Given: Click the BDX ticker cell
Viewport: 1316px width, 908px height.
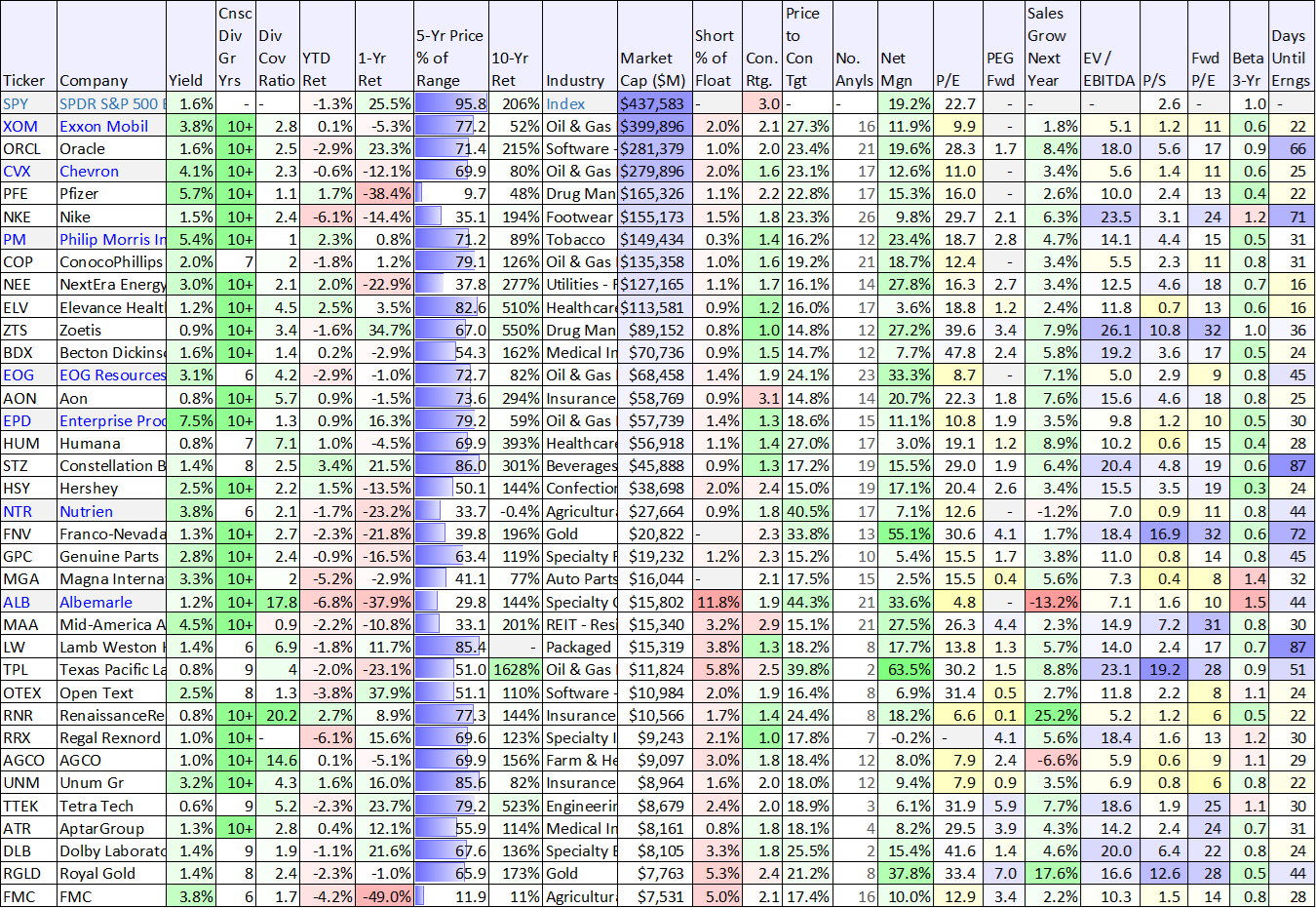Looking at the screenshot, I should point(28,352).
